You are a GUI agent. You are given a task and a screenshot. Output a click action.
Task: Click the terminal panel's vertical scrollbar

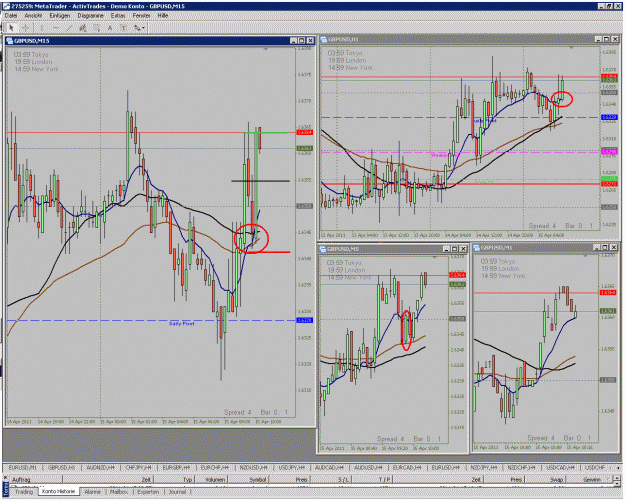[619, 479]
